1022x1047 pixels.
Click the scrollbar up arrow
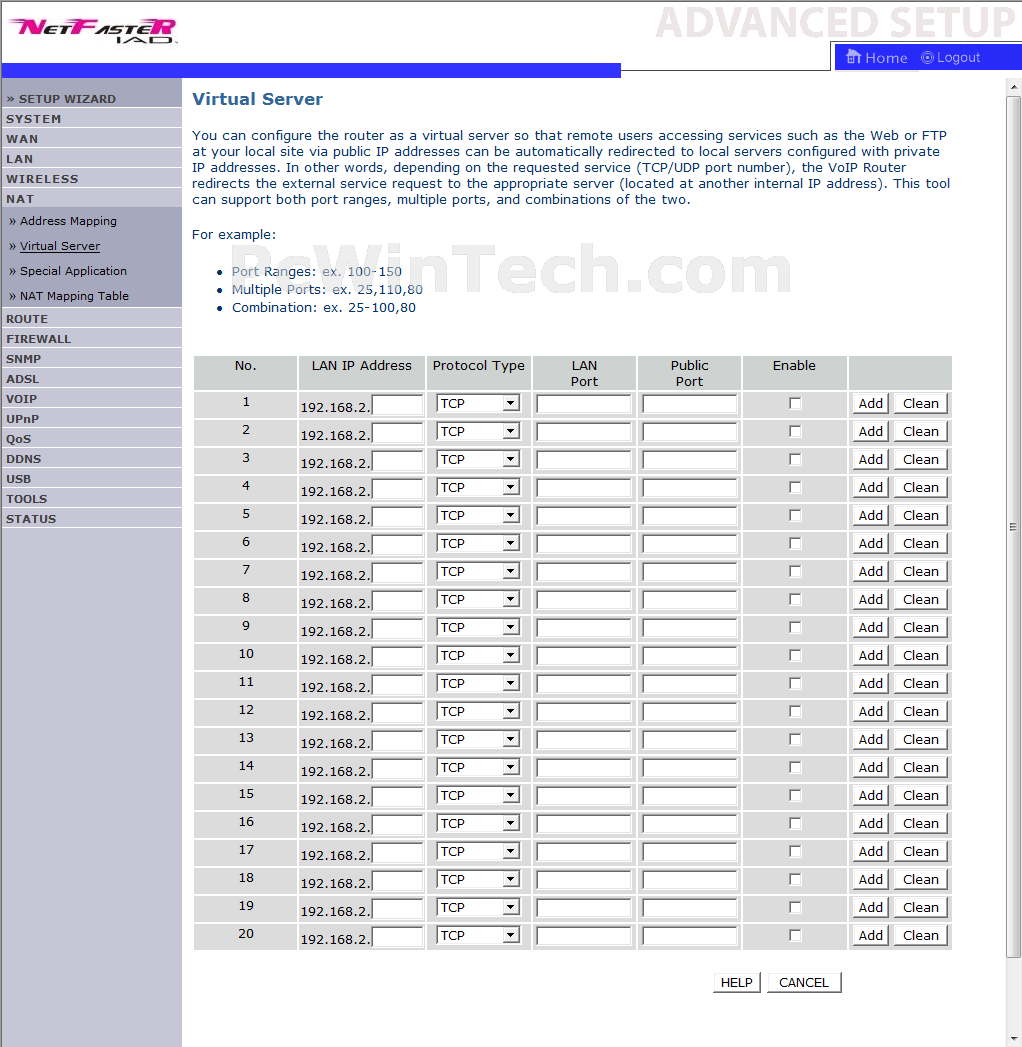point(1013,87)
